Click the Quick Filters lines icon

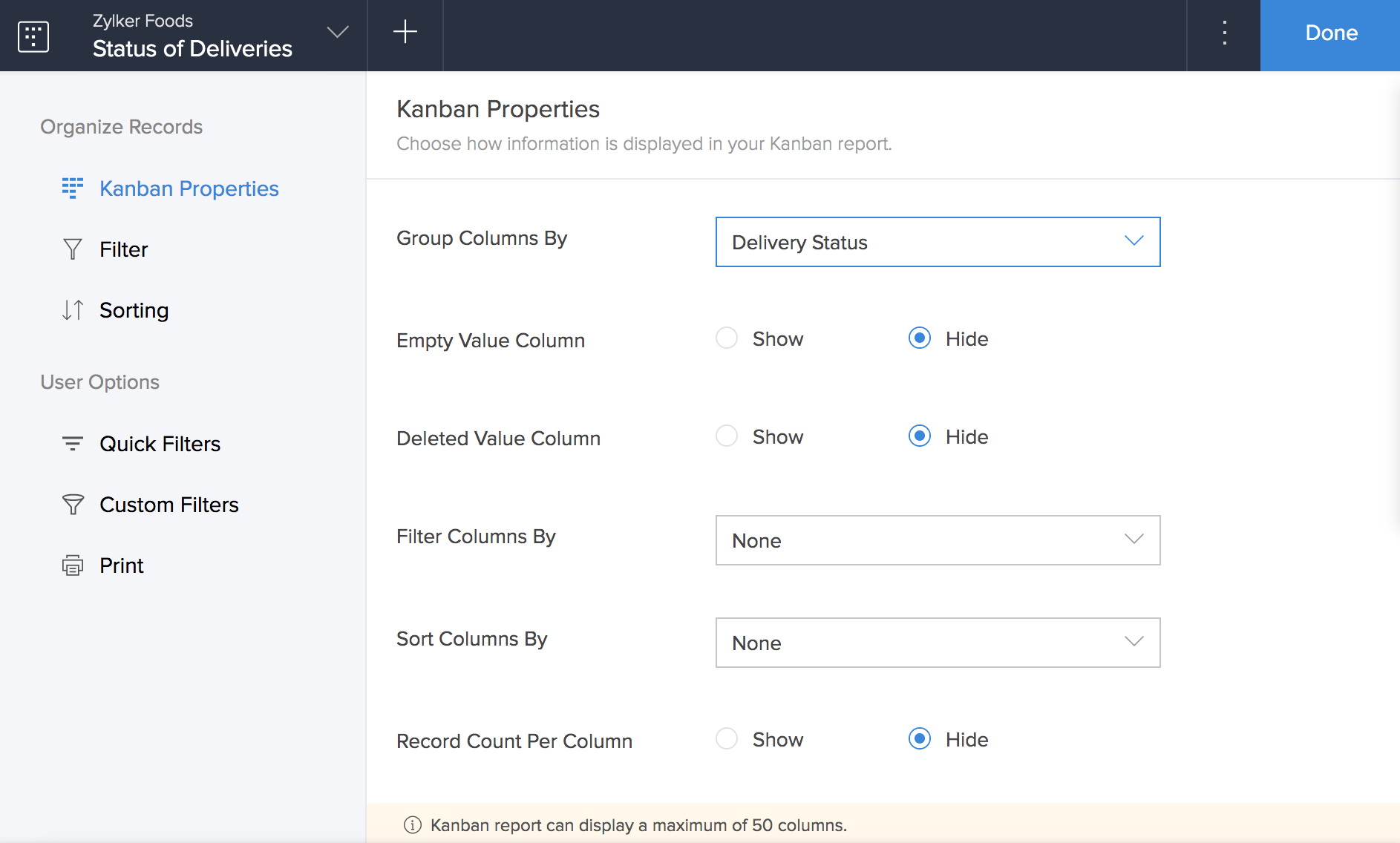tap(72, 444)
